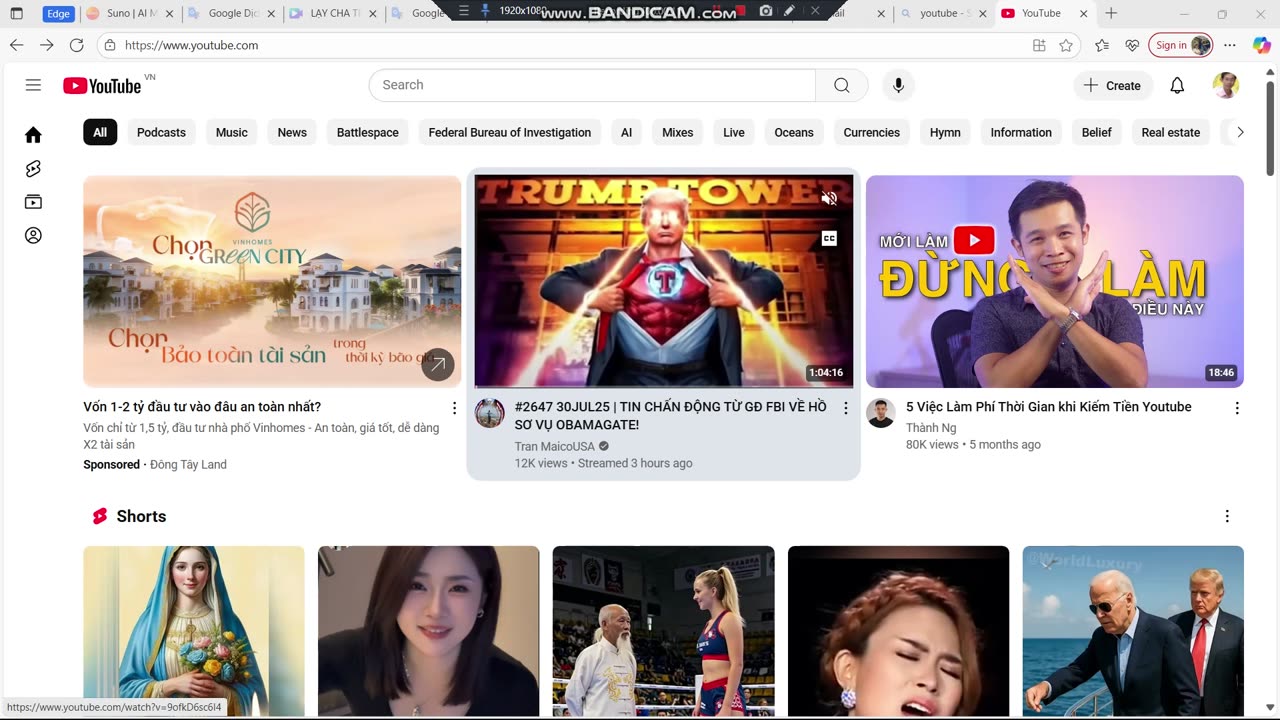Viewport: 1280px width, 720px height.
Task: Open Subscriptions in the left sidebar
Action: (x=33, y=202)
